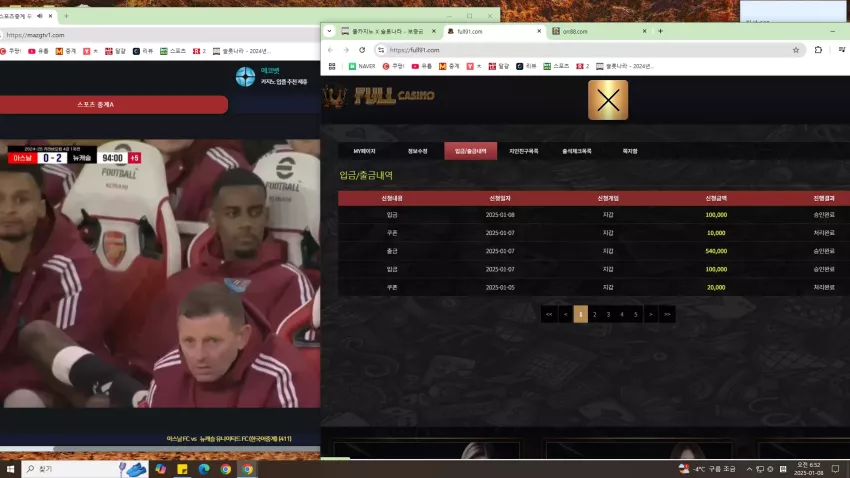Open 쿠팡! bookmark in right browser
The image size is (850, 478).
(x=394, y=66)
